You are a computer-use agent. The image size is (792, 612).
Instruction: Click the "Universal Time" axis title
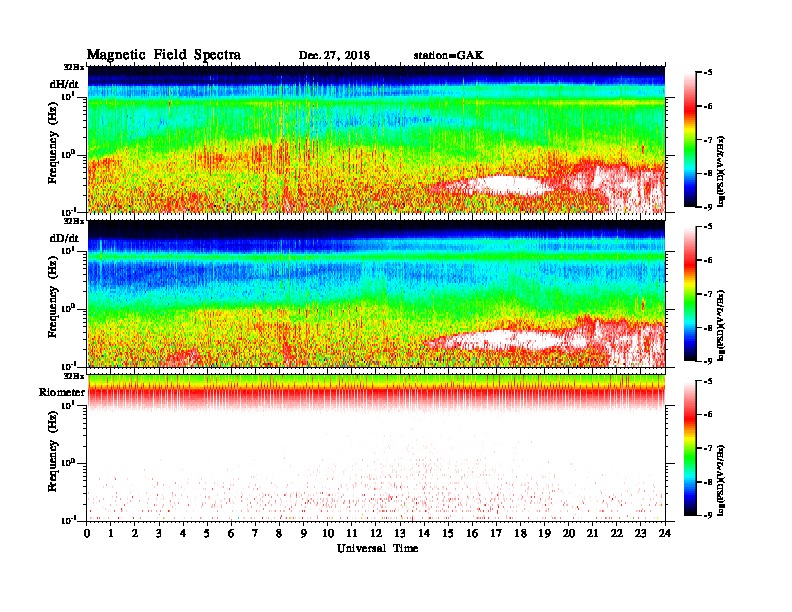tap(377, 548)
